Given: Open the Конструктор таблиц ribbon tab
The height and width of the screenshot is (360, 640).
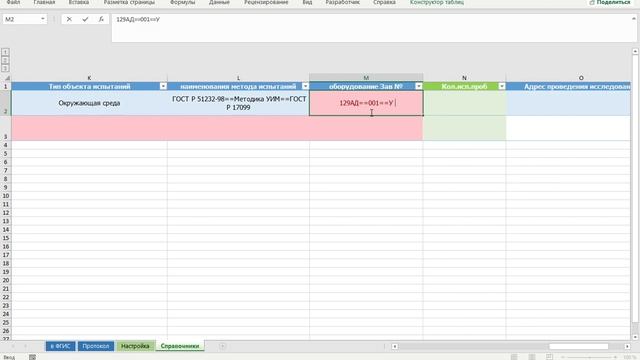Looking at the screenshot, I should click(437, 2).
